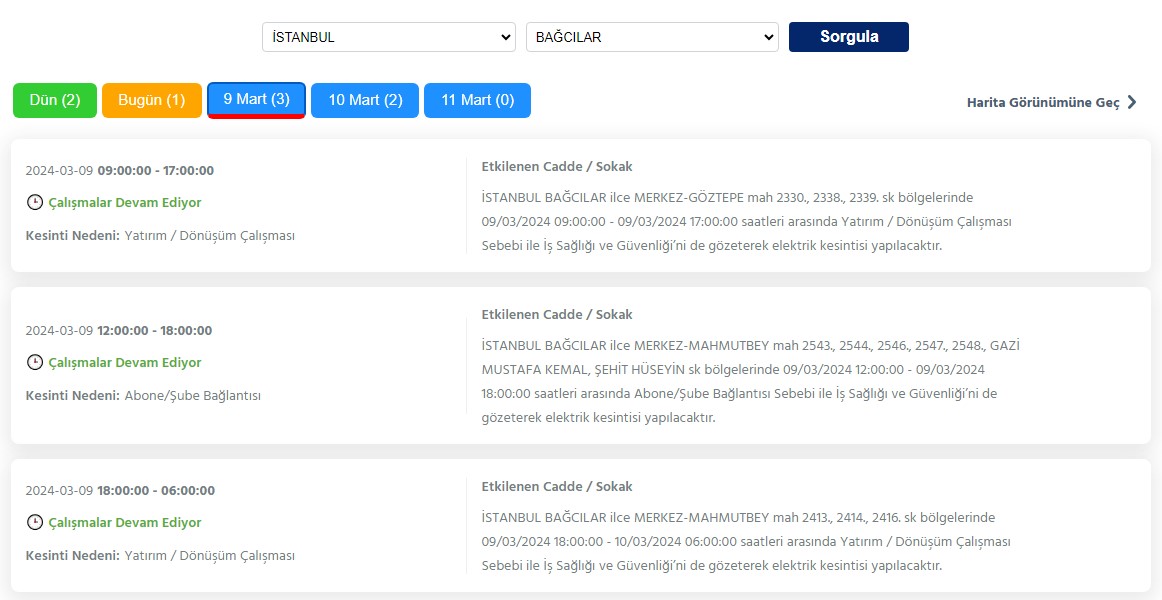
Task: Click chevron arrow next to Harita Görünümüne Geç
Action: pyautogui.click(x=1132, y=102)
